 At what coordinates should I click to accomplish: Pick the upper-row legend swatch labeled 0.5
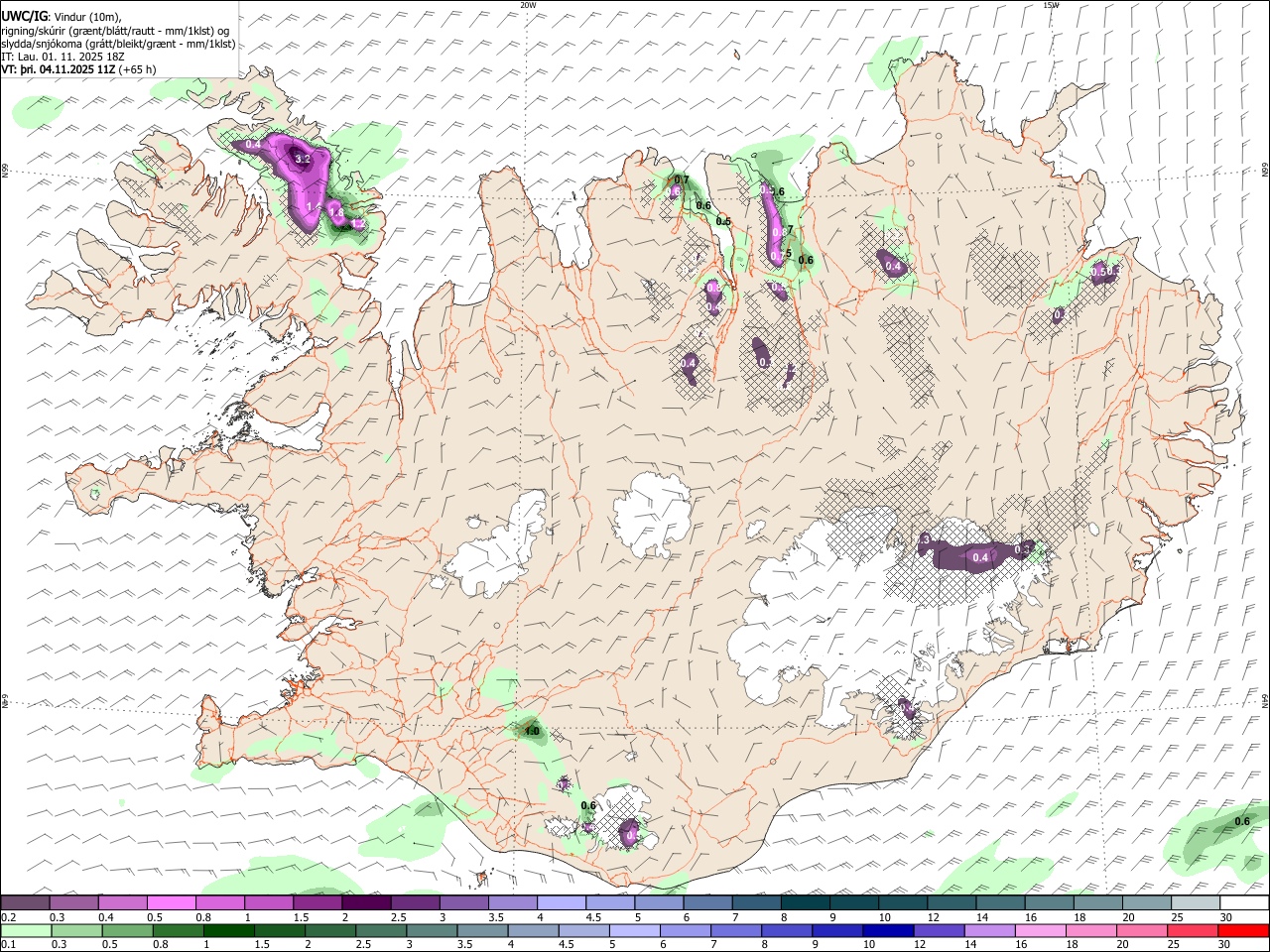171,903
